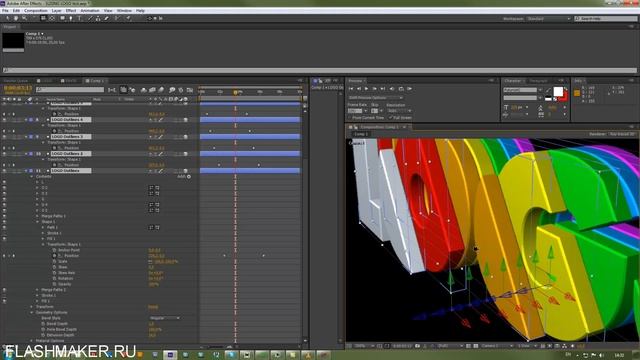Open brainstorm icon in timeline
The width and height of the screenshot is (640, 360).
172,90
